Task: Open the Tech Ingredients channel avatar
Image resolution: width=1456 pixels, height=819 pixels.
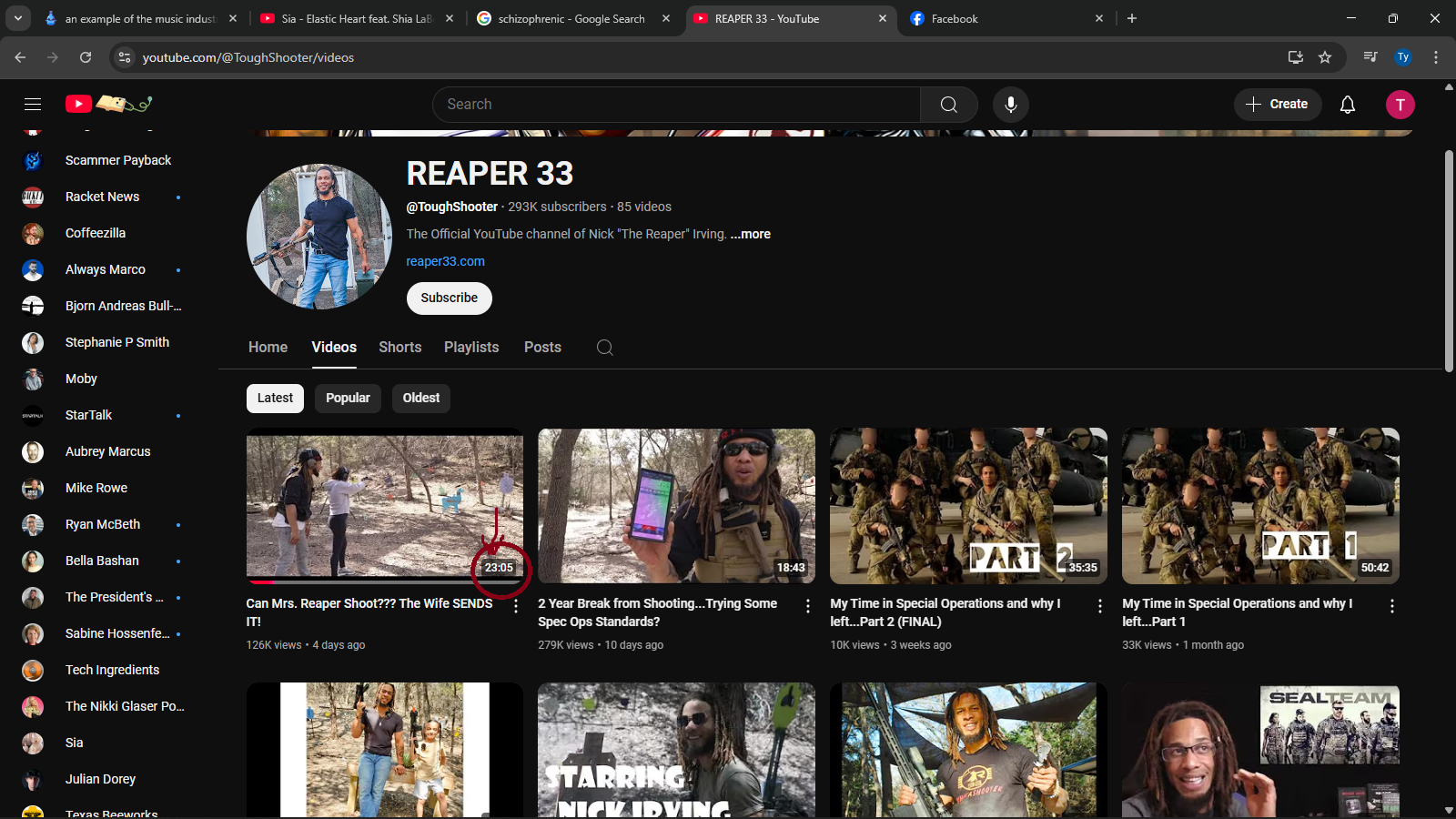Action: coord(33,671)
